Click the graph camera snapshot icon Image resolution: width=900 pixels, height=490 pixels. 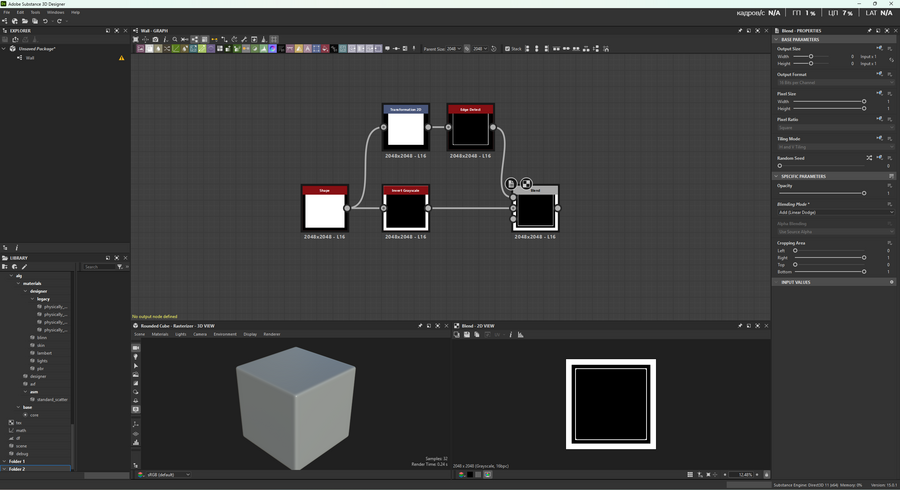coord(155,40)
